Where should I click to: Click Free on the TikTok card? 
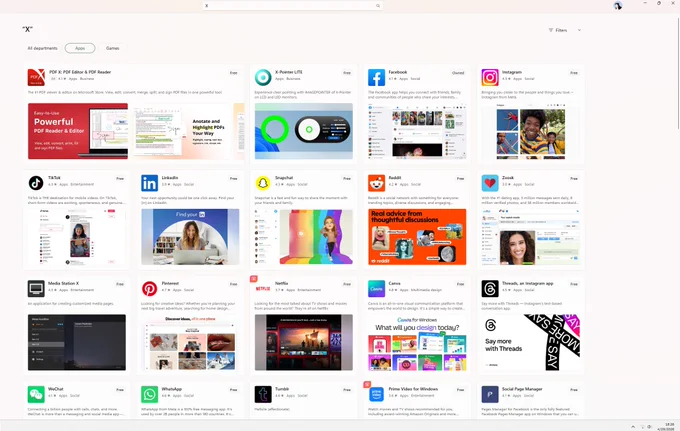point(120,179)
